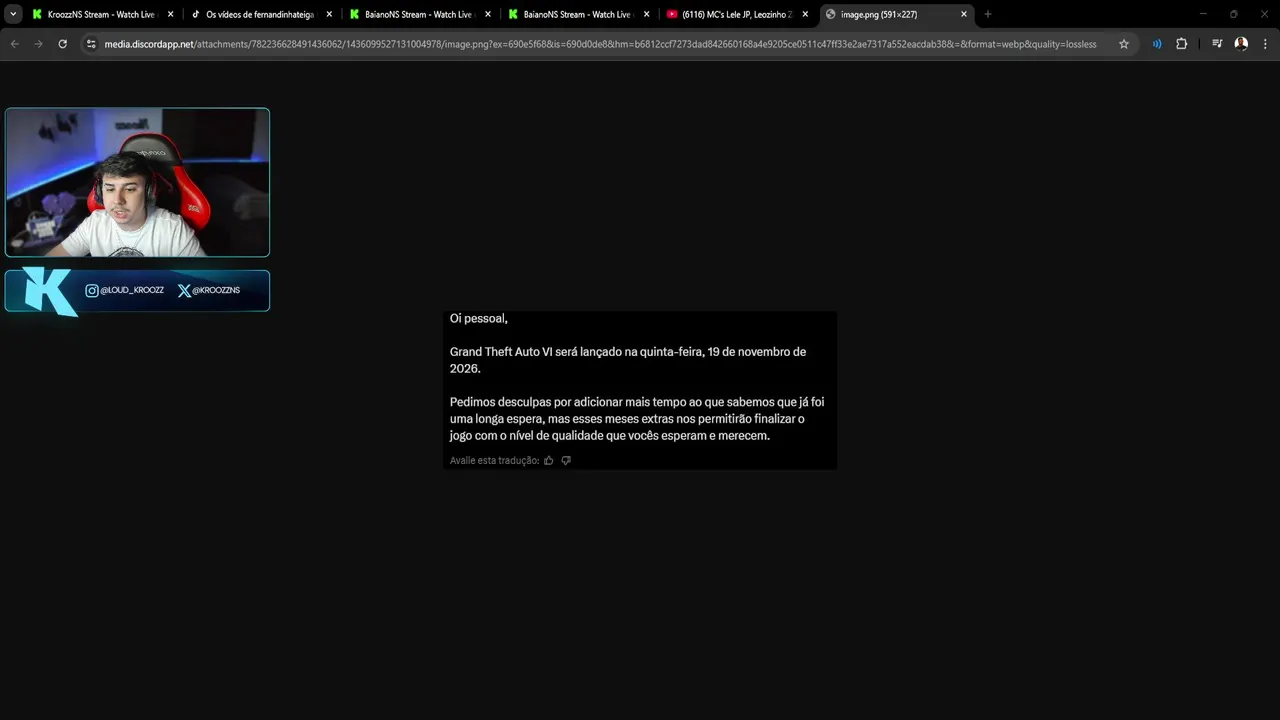Screen dimensions: 1280x720
Task: Click the thumbs down rating icon
Action: click(566, 461)
